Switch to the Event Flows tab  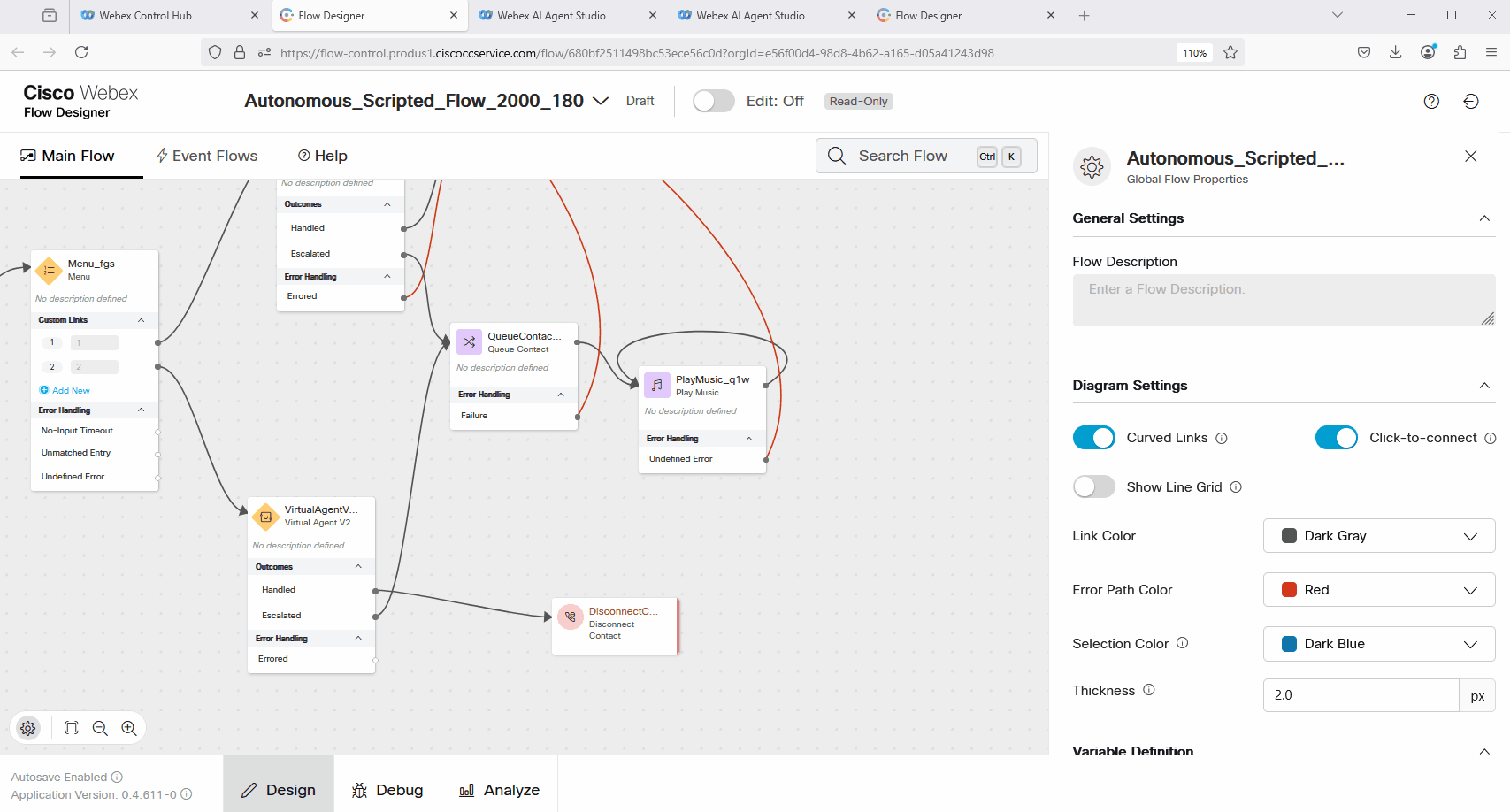pyautogui.click(x=207, y=156)
